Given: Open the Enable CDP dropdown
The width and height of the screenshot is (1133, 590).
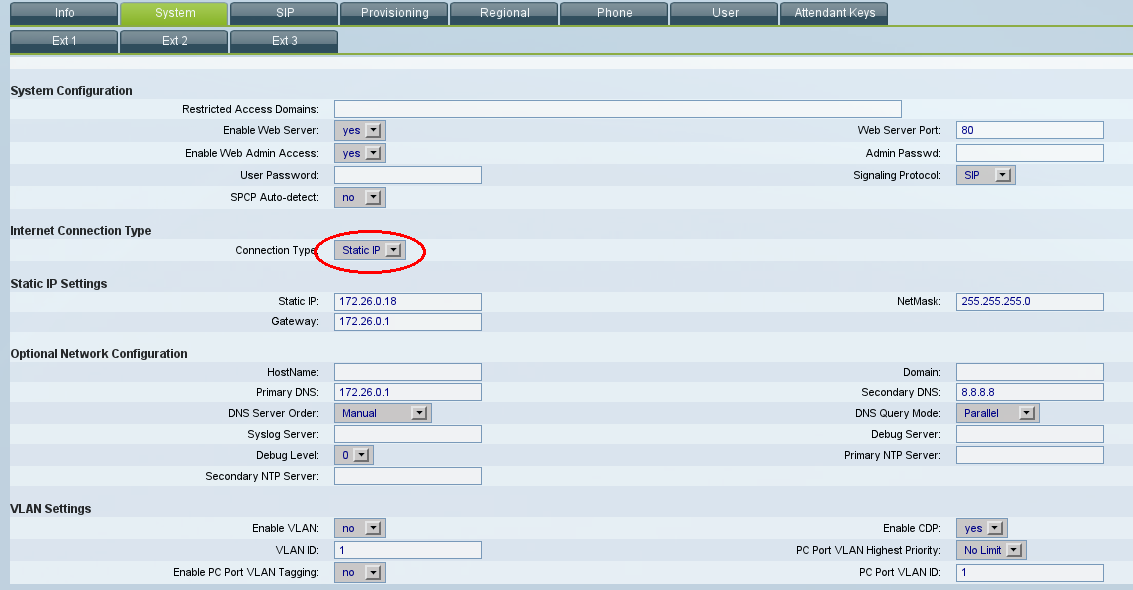Looking at the screenshot, I should tap(982, 528).
